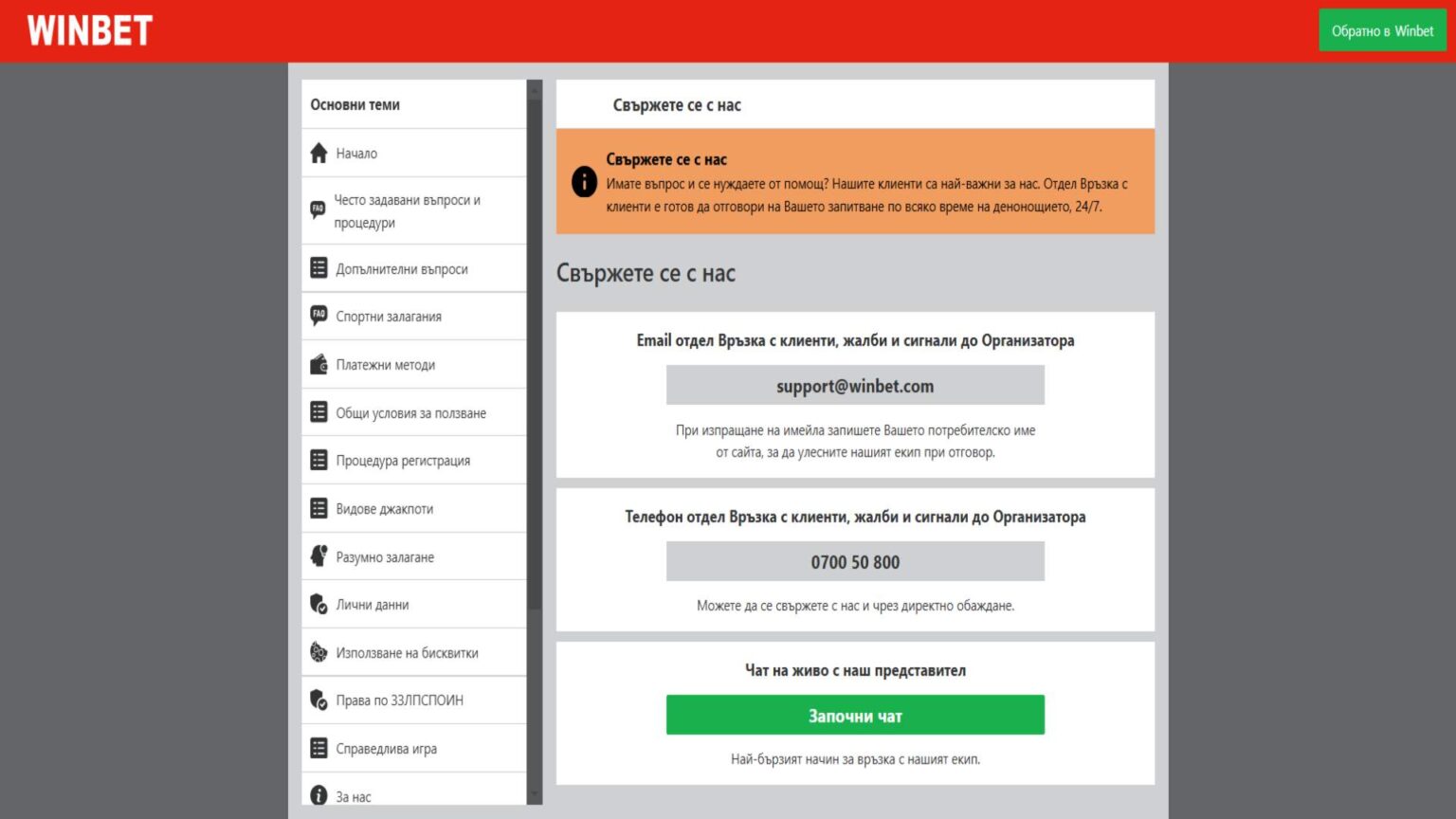
Task: Click the Email отдел Връзка с клиенти heading
Action: click(x=855, y=340)
